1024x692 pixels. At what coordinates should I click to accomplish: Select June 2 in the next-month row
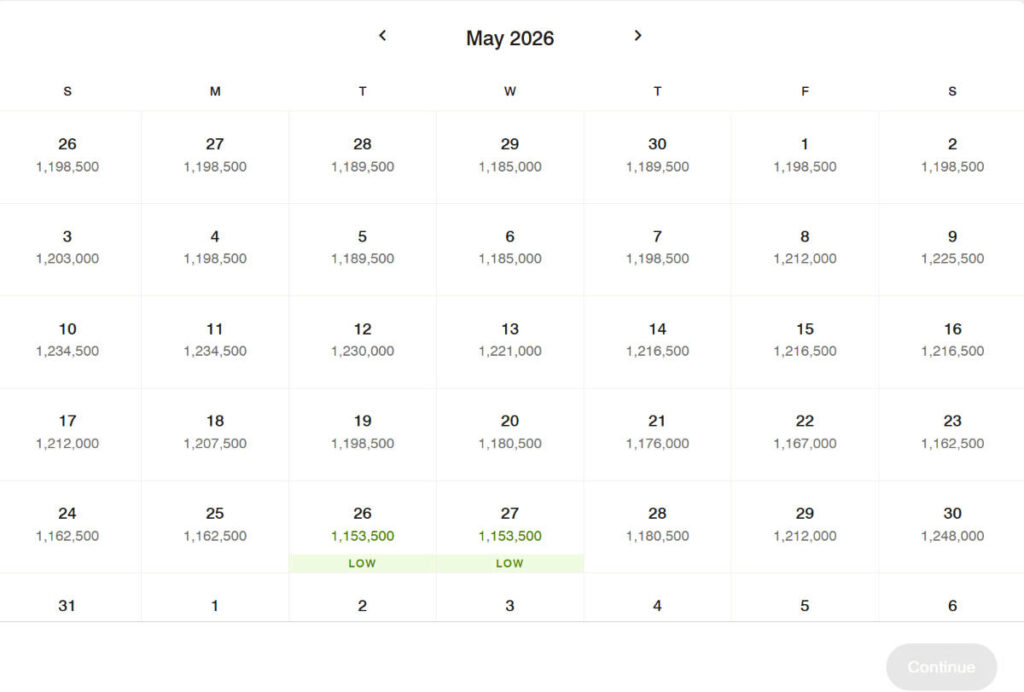point(362,606)
